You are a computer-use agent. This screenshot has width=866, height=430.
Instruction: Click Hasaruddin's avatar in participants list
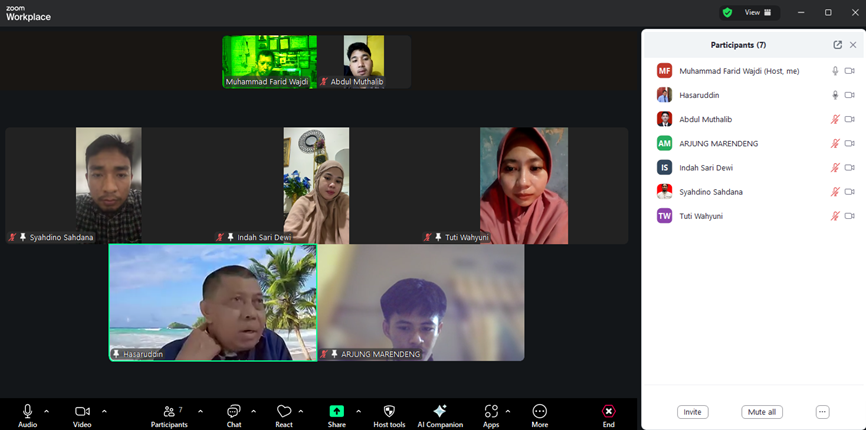pyautogui.click(x=664, y=95)
